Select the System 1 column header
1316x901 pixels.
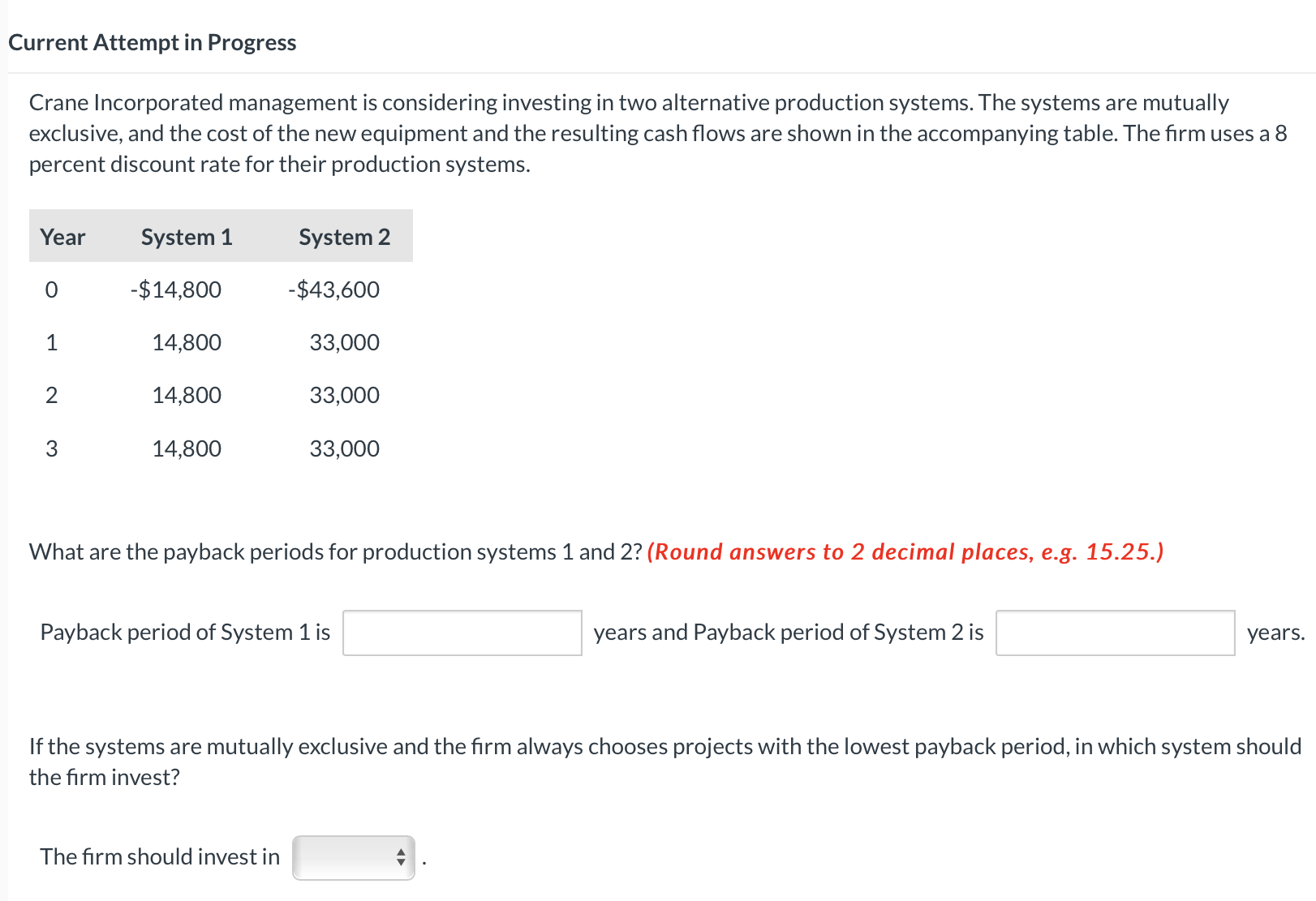[x=186, y=237]
